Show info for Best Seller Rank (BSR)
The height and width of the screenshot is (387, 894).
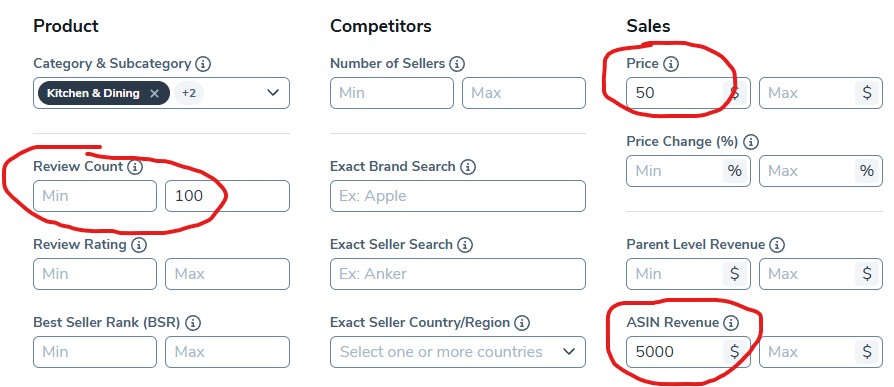click(x=193, y=323)
